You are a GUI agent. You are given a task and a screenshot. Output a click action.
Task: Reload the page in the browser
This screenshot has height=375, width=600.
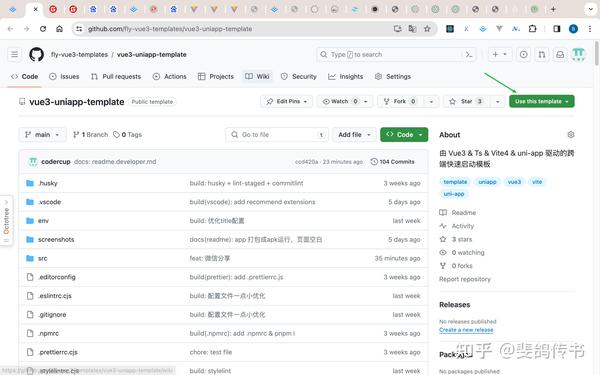(43, 29)
